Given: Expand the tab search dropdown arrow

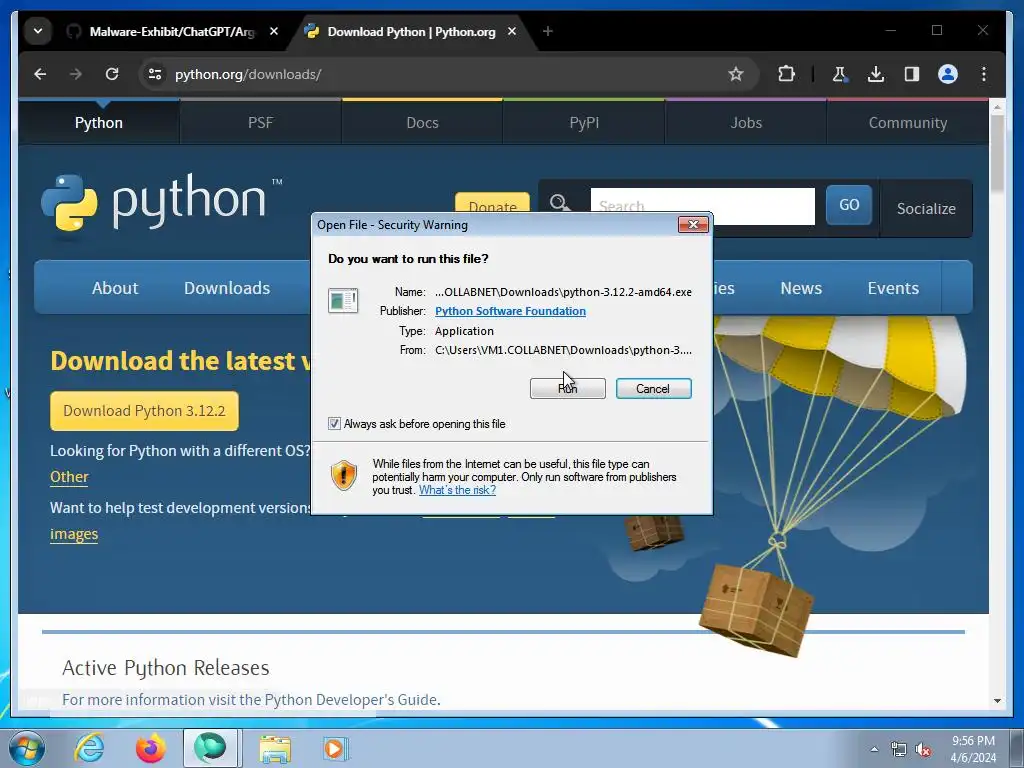Looking at the screenshot, I should pyautogui.click(x=38, y=31).
